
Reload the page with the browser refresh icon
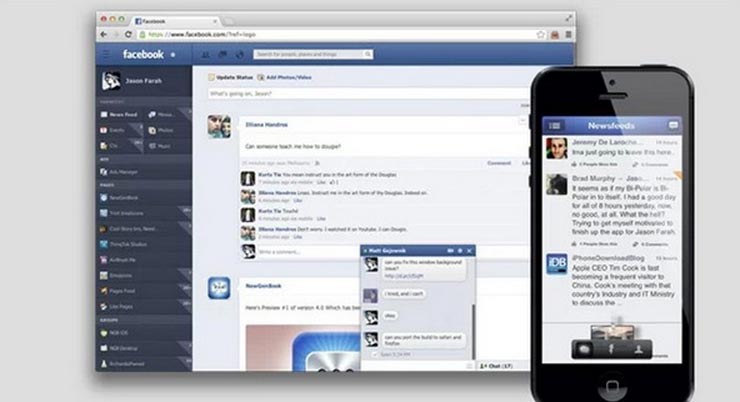[x=128, y=34]
